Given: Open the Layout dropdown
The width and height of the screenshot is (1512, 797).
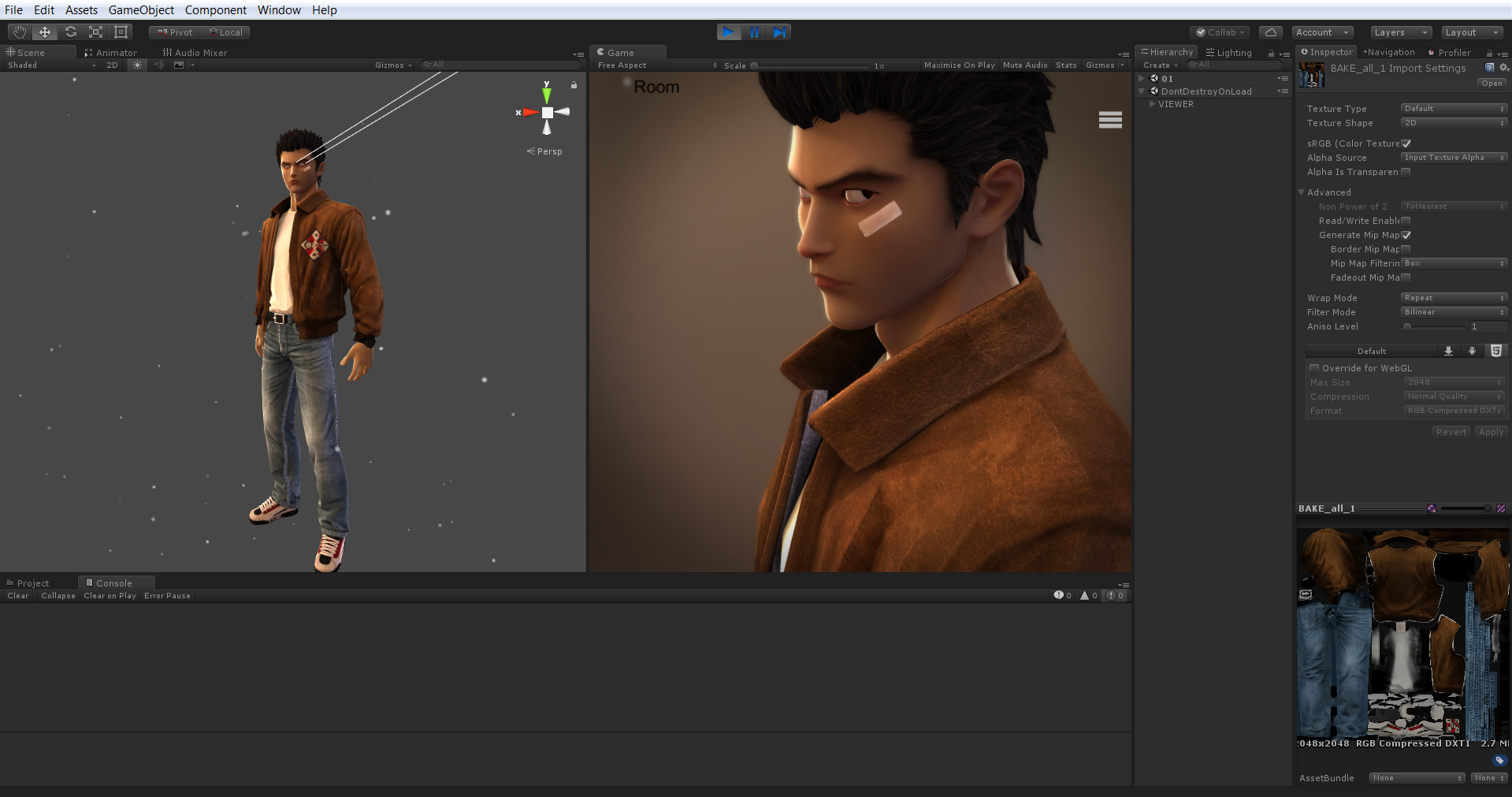Looking at the screenshot, I should 1473,32.
